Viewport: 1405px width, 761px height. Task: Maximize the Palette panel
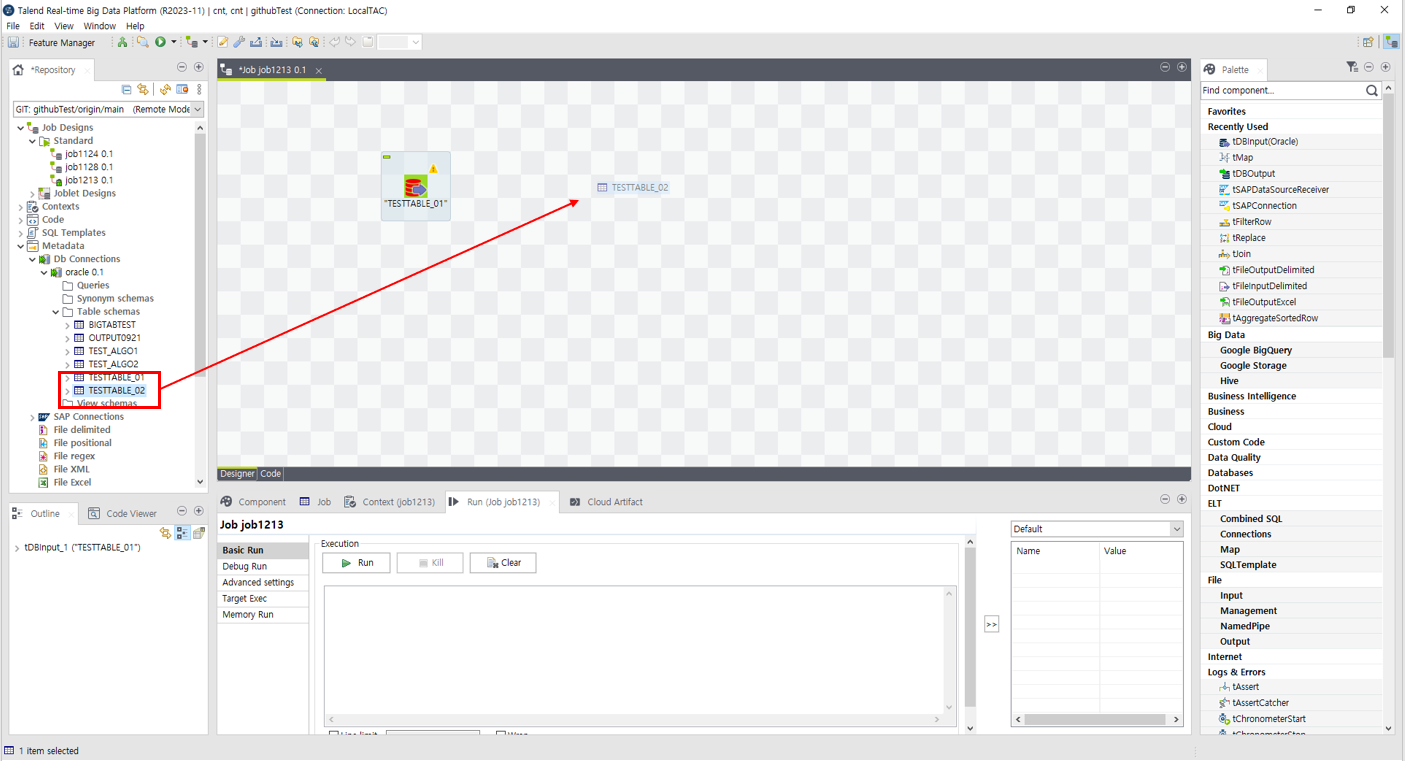(1385, 67)
